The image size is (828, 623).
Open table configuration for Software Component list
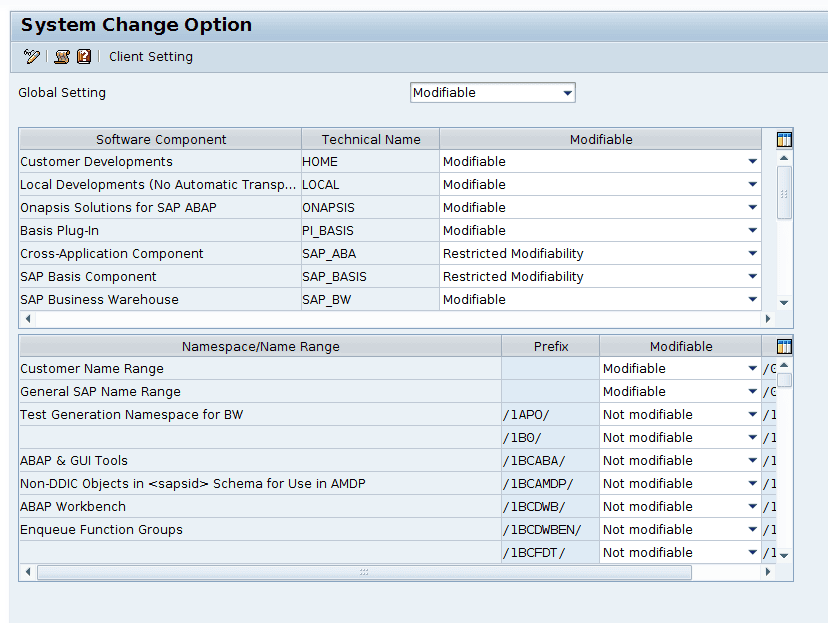[784, 138]
